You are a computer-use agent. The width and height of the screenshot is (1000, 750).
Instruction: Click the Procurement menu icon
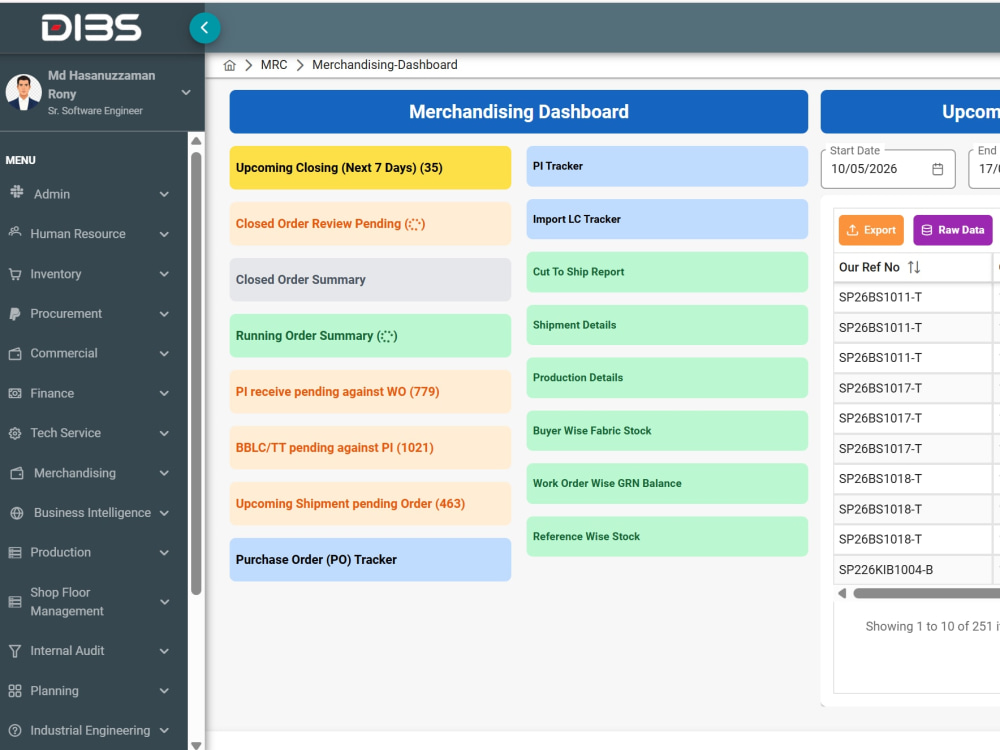[15, 314]
